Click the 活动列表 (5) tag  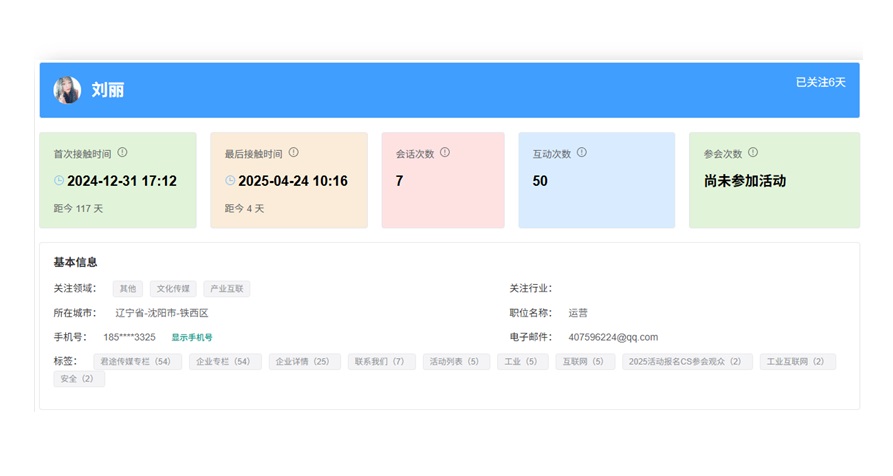456,362
